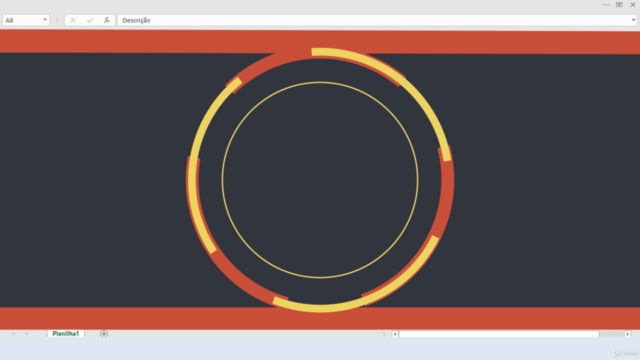Screen dimensions: 640x360
Task: Click the Enter checkmark icon in formula bar
Action: (x=90, y=20)
